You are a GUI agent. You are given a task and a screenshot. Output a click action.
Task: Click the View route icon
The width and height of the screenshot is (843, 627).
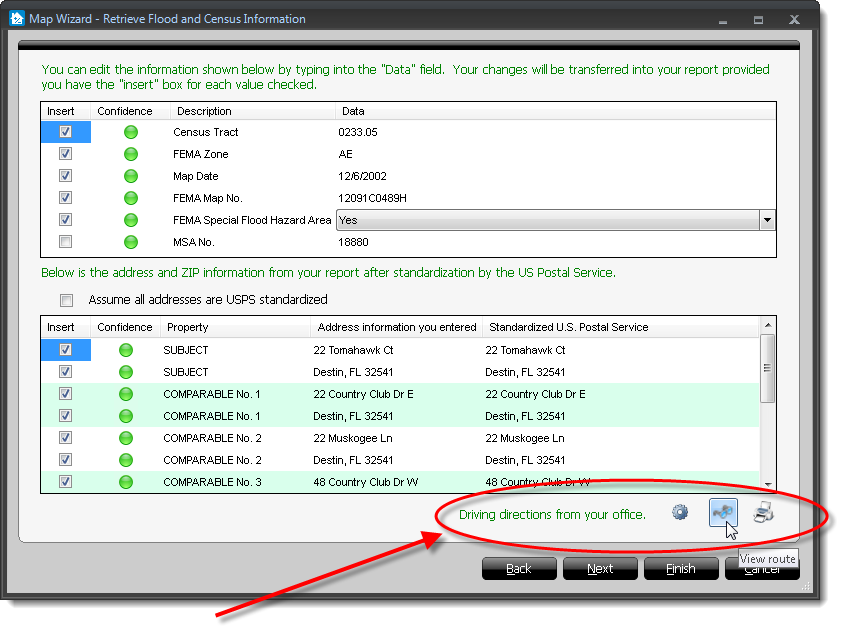[723, 513]
